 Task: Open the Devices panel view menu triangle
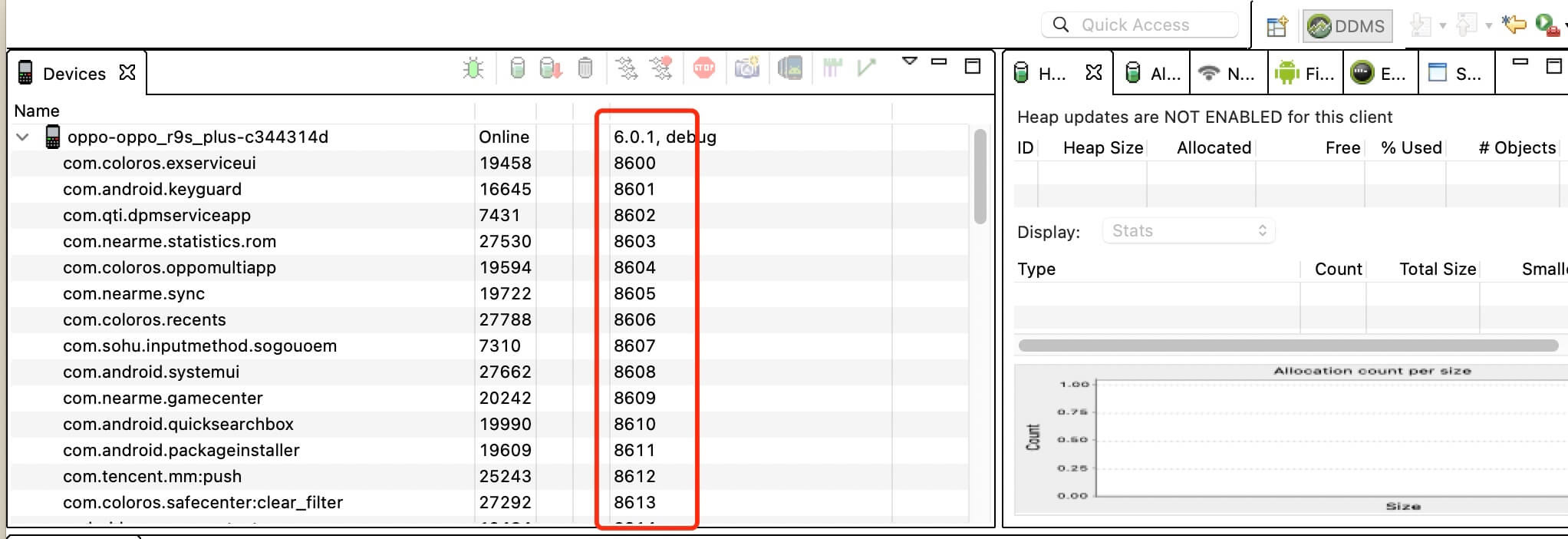coord(909,61)
